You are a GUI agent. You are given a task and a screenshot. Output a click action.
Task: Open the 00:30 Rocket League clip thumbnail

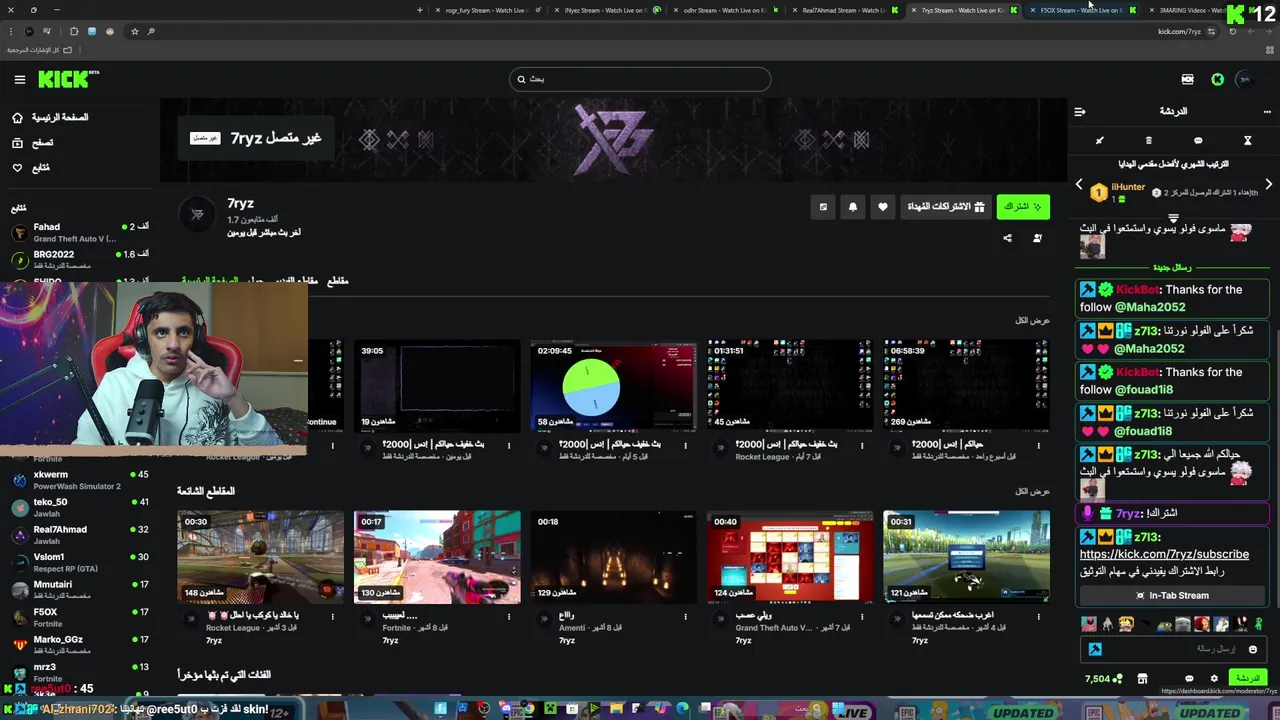260,557
